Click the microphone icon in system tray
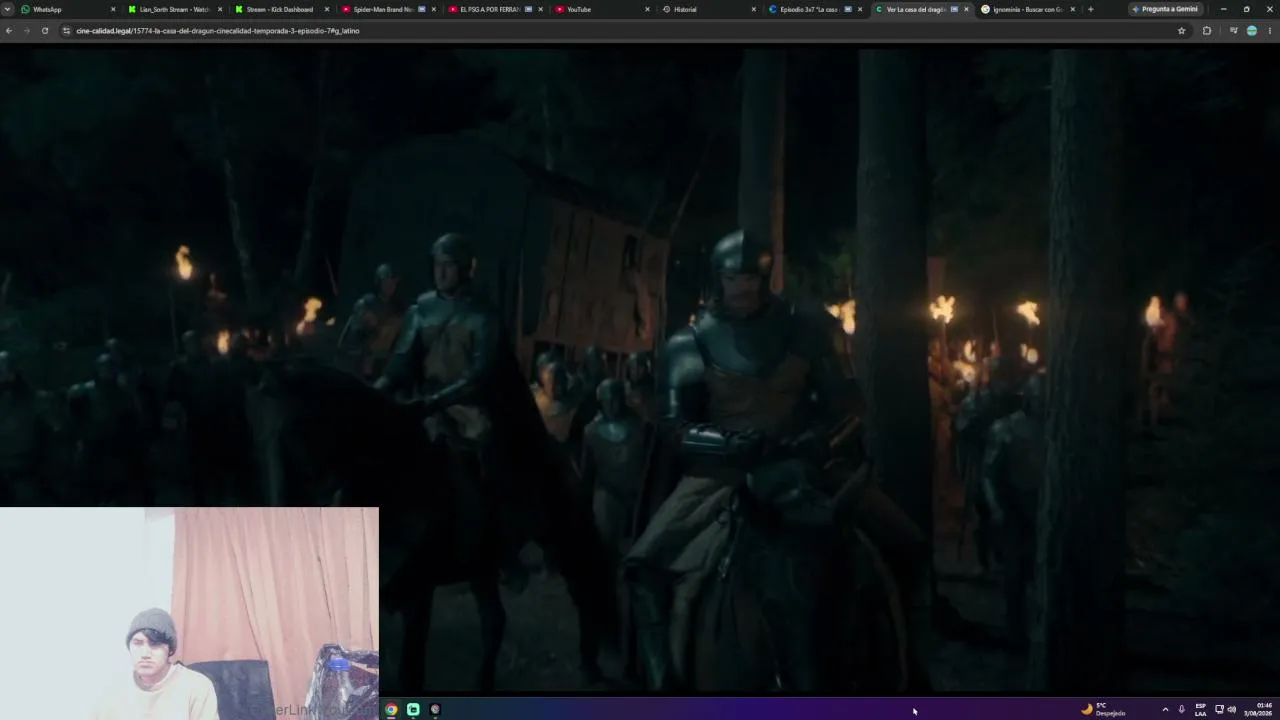The height and width of the screenshot is (720, 1280). point(1181,709)
